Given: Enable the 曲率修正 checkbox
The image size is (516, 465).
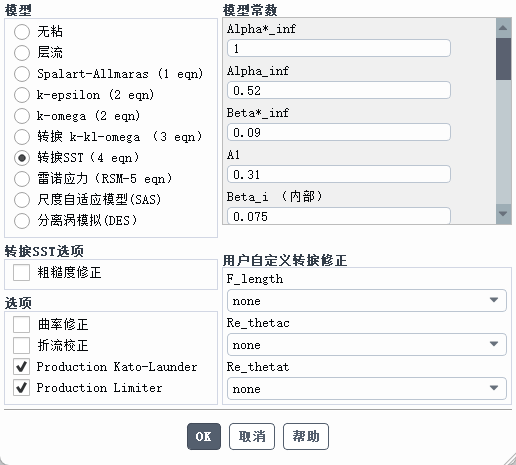Looking at the screenshot, I should [x=21, y=324].
